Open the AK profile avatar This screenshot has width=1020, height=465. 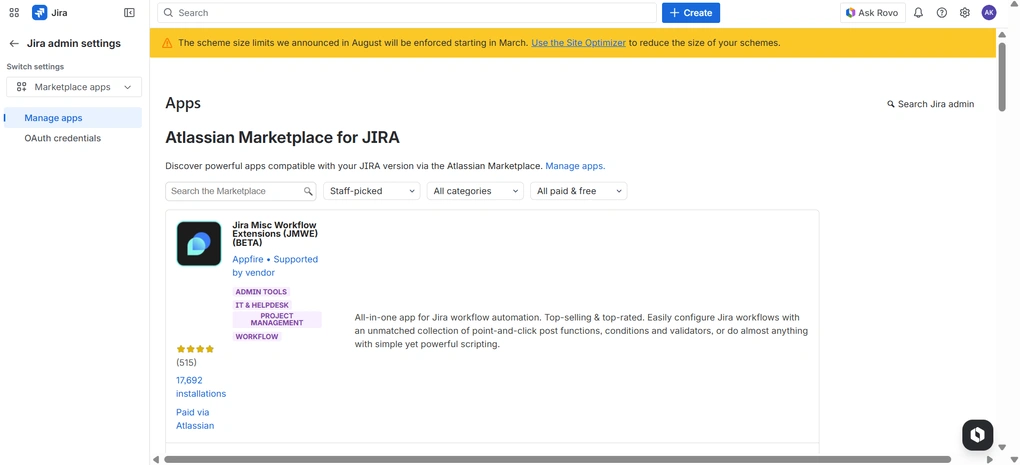pyautogui.click(x=989, y=12)
